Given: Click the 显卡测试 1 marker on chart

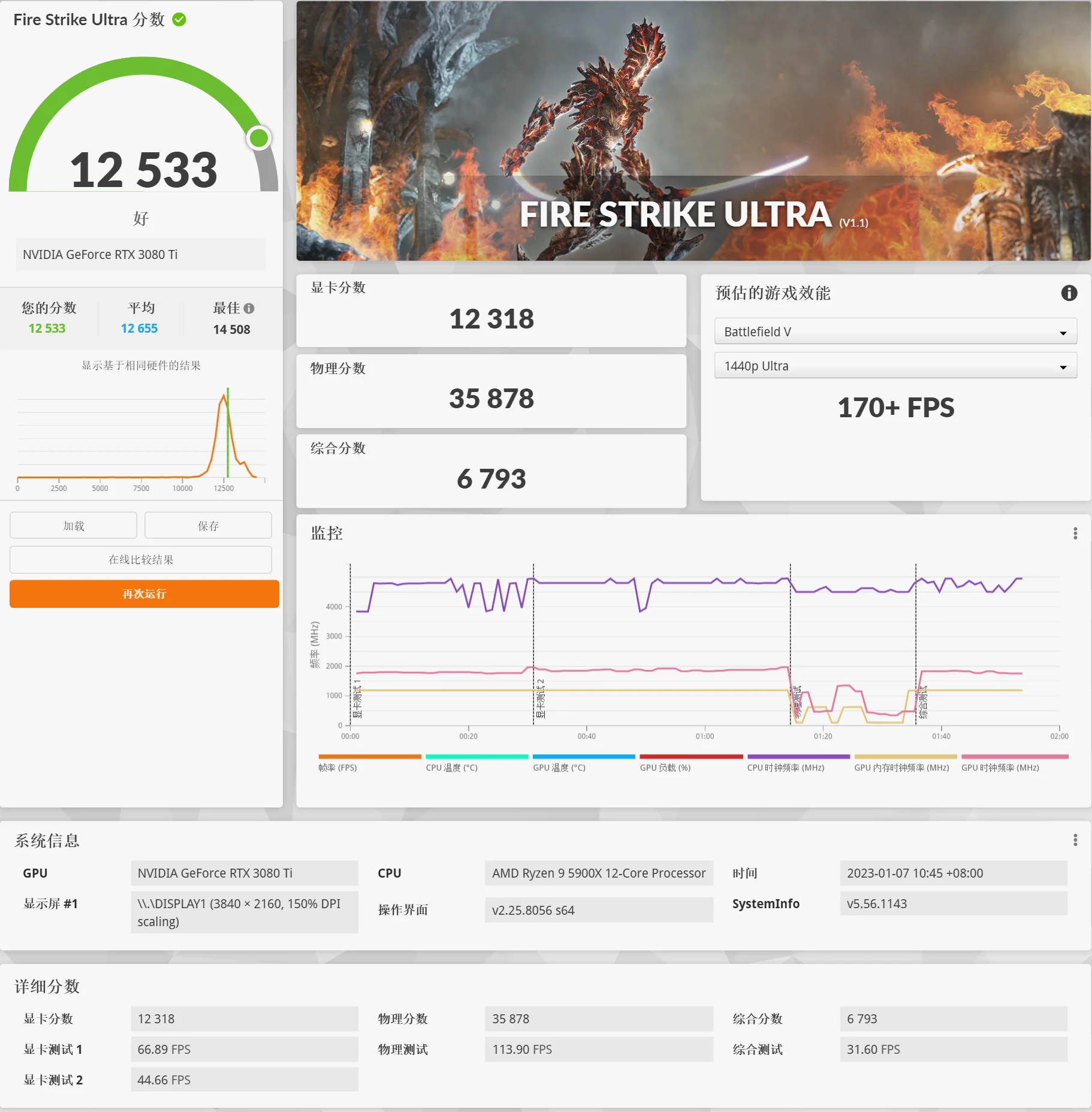Looking at the screenshot, I should [x=358, y=698].
